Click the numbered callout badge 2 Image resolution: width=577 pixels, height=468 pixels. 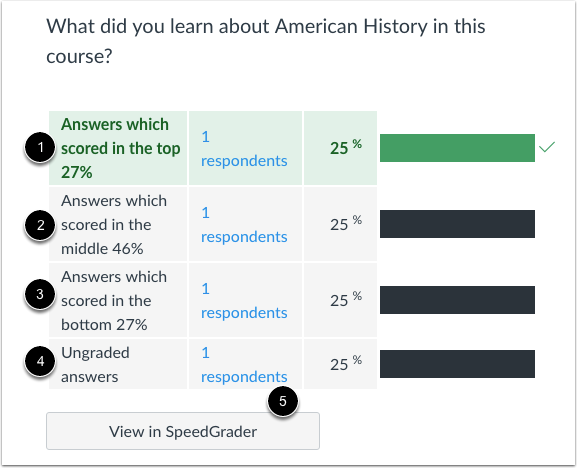point(40,225)
